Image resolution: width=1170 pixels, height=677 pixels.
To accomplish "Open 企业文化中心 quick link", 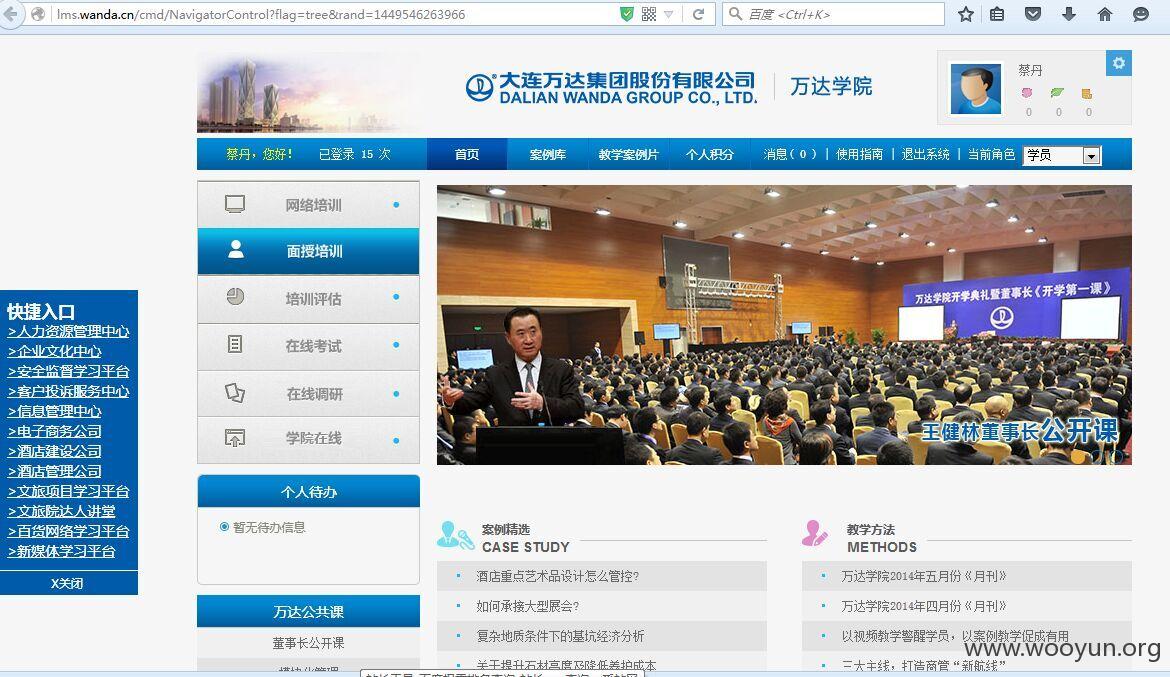I will pos(54,352).
